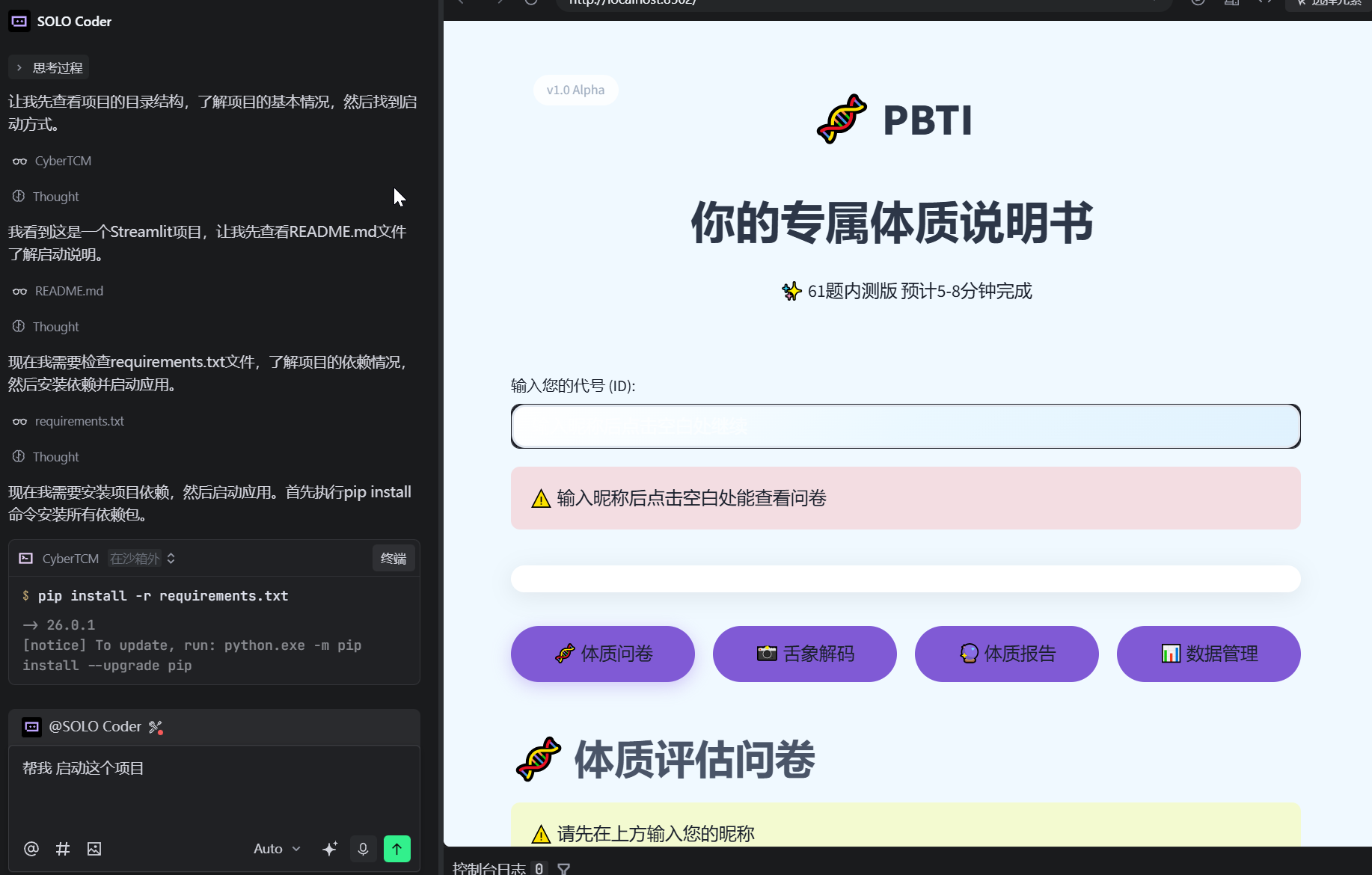Click the console log count badge 0
The image size is (1372, 875).
click(x=539, y=868)
